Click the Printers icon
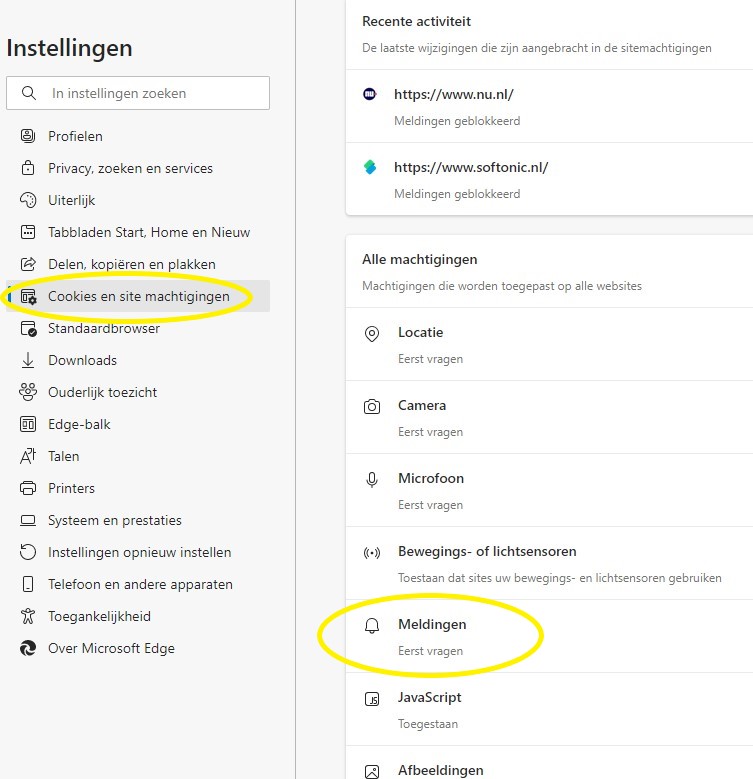Image resolution: width=753 pixels, height=779 pixels. [28, 488]
